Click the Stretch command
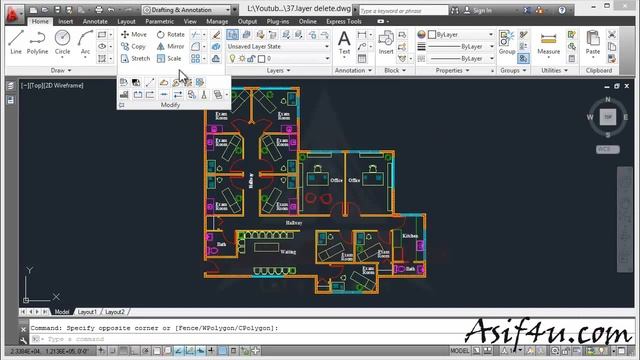This screenshot has height=360, width=640. [136, 59]
